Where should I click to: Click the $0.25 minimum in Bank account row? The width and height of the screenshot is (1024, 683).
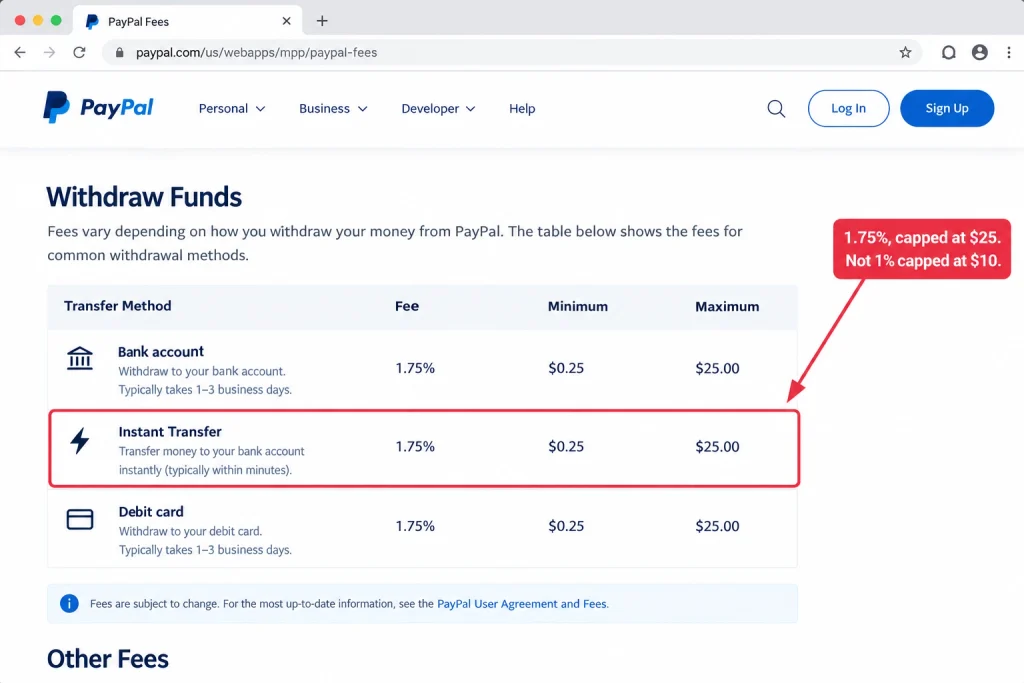tap(566, 368)
